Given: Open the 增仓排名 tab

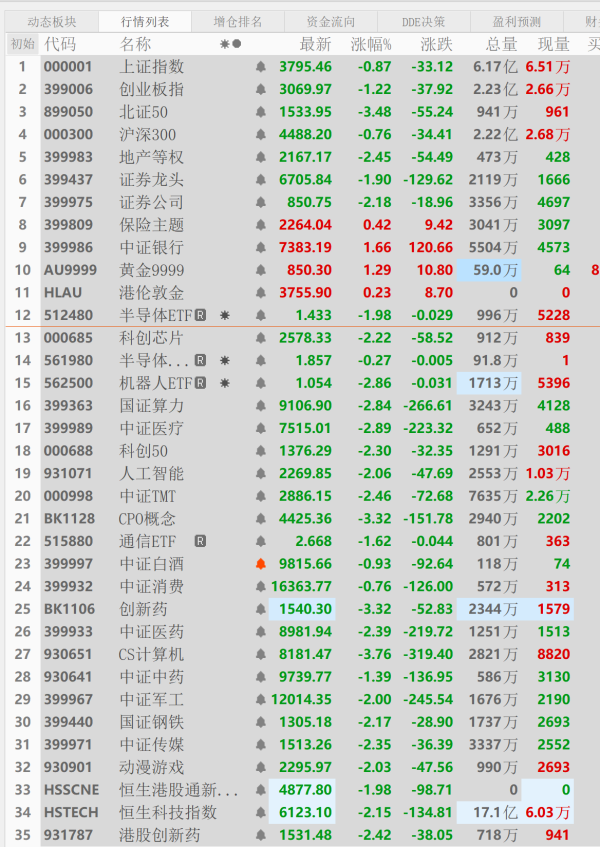Looking at the screenshot, I should pos(238,22).
